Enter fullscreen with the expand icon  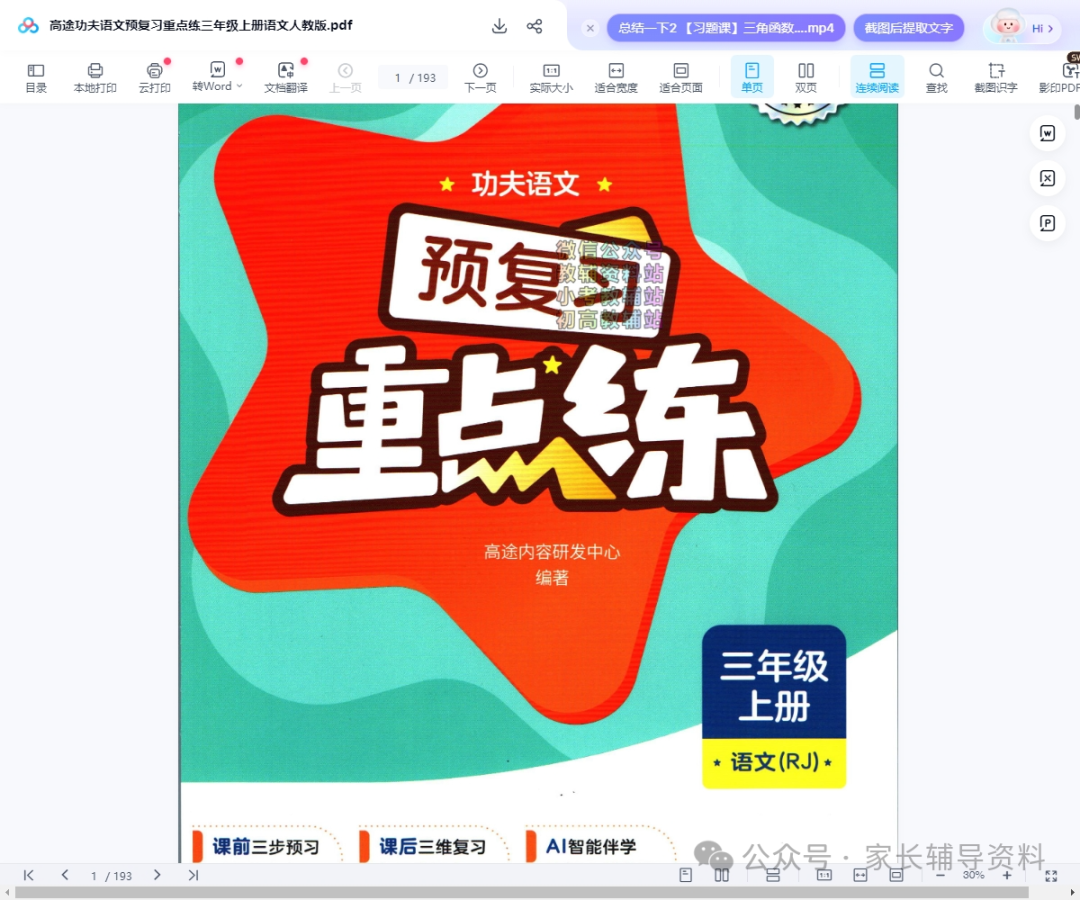[x=1051, y=875]
